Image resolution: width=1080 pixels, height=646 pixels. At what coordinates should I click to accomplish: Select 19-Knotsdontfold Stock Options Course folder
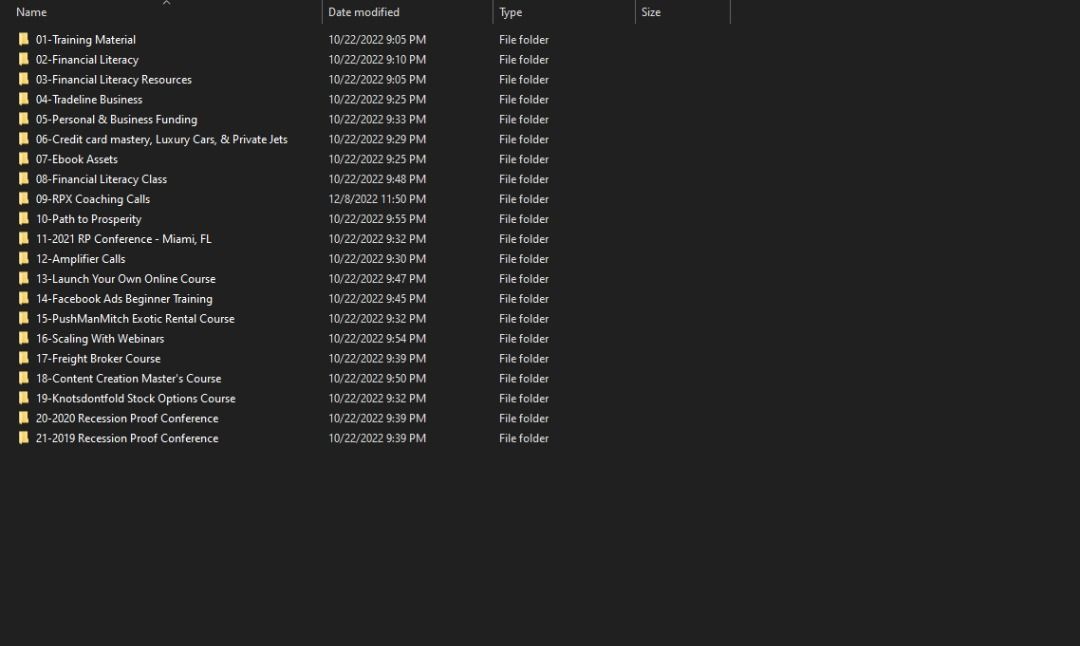coord(135,398)
